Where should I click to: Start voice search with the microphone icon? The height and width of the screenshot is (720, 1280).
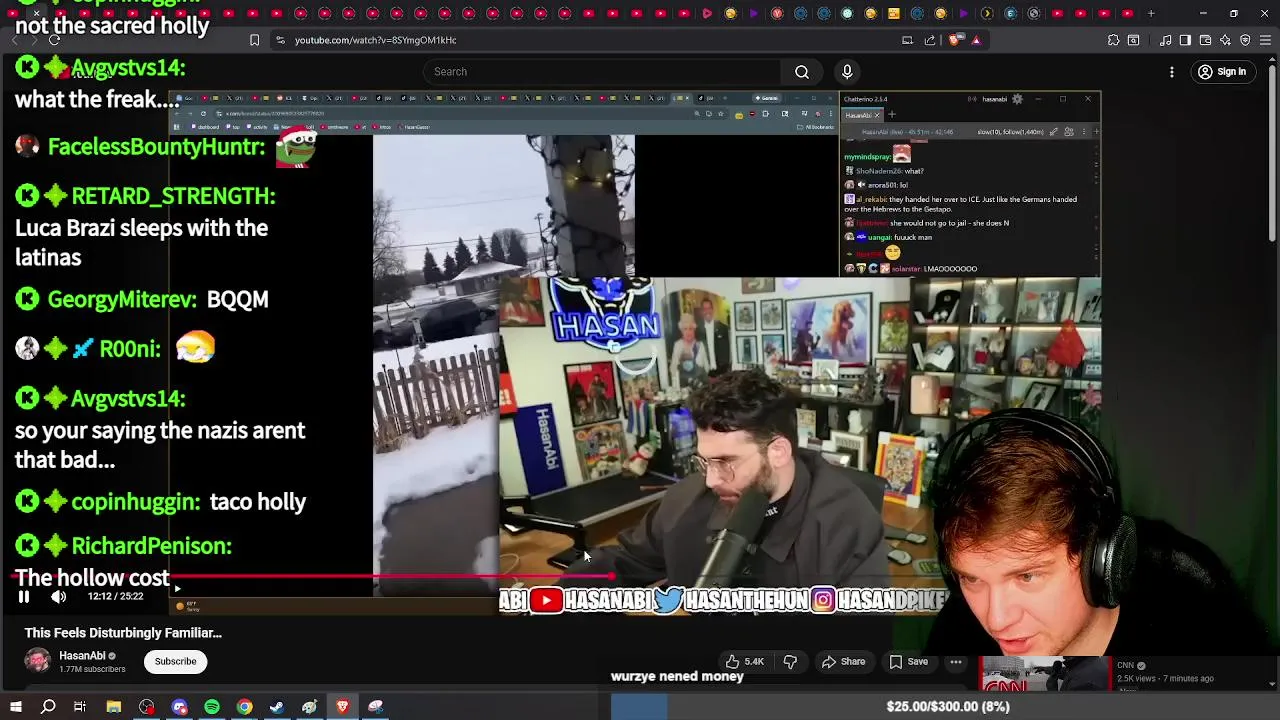point(847,72)
